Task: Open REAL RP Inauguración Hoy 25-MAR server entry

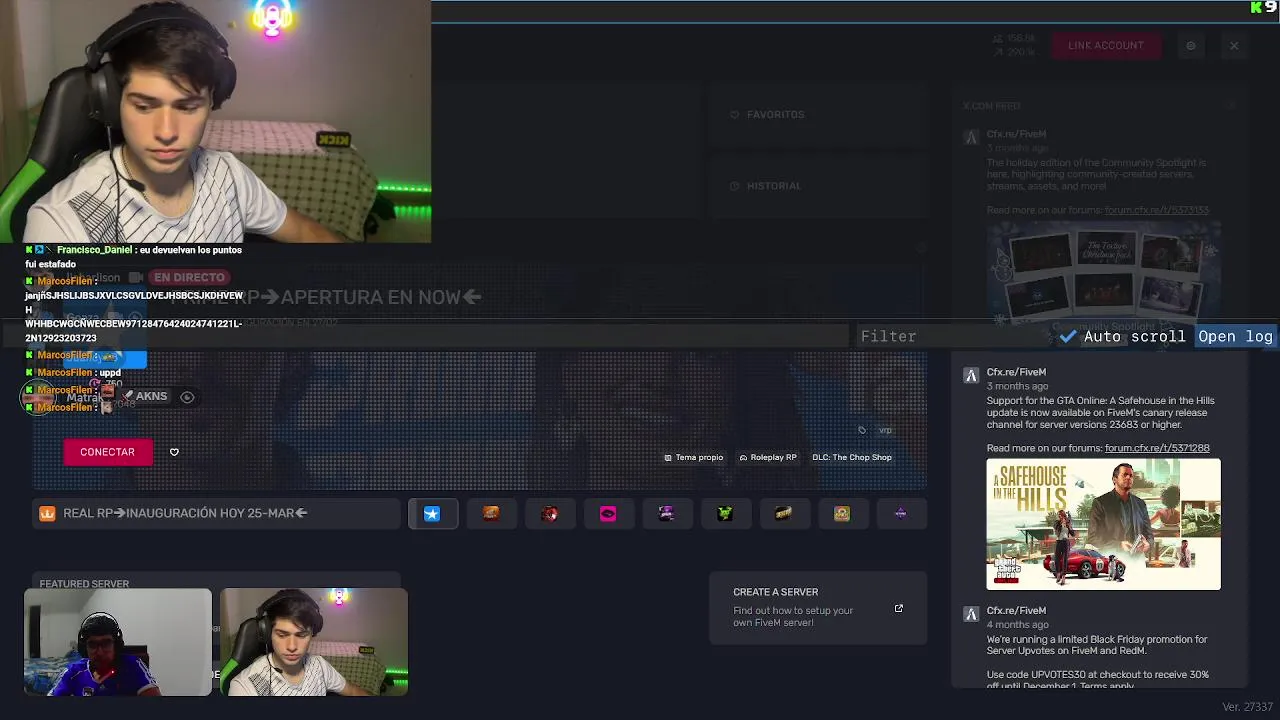Action: [x=217, y=513]
